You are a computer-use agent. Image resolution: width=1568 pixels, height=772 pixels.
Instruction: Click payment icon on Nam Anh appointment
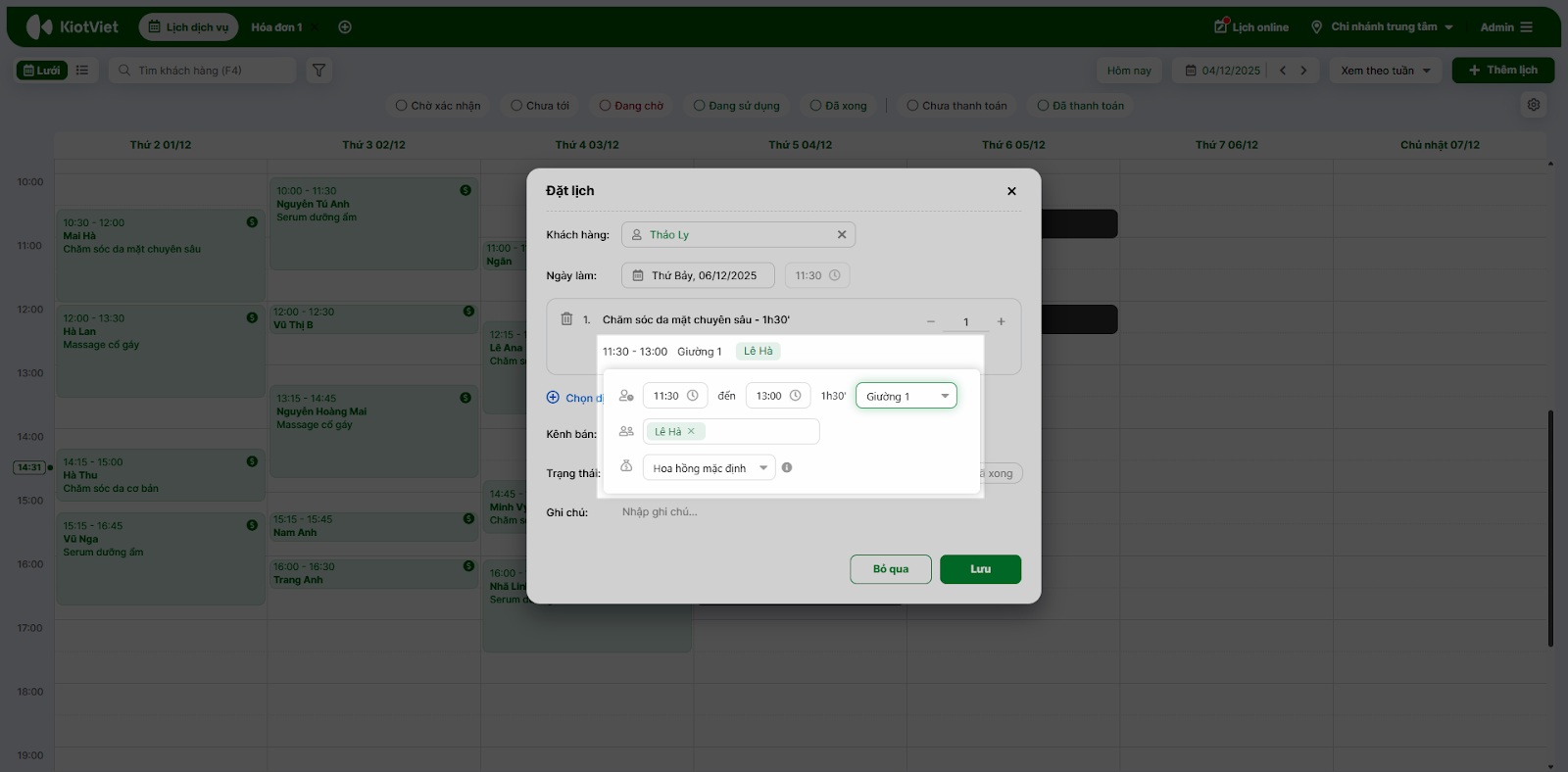tap(468, 519)
